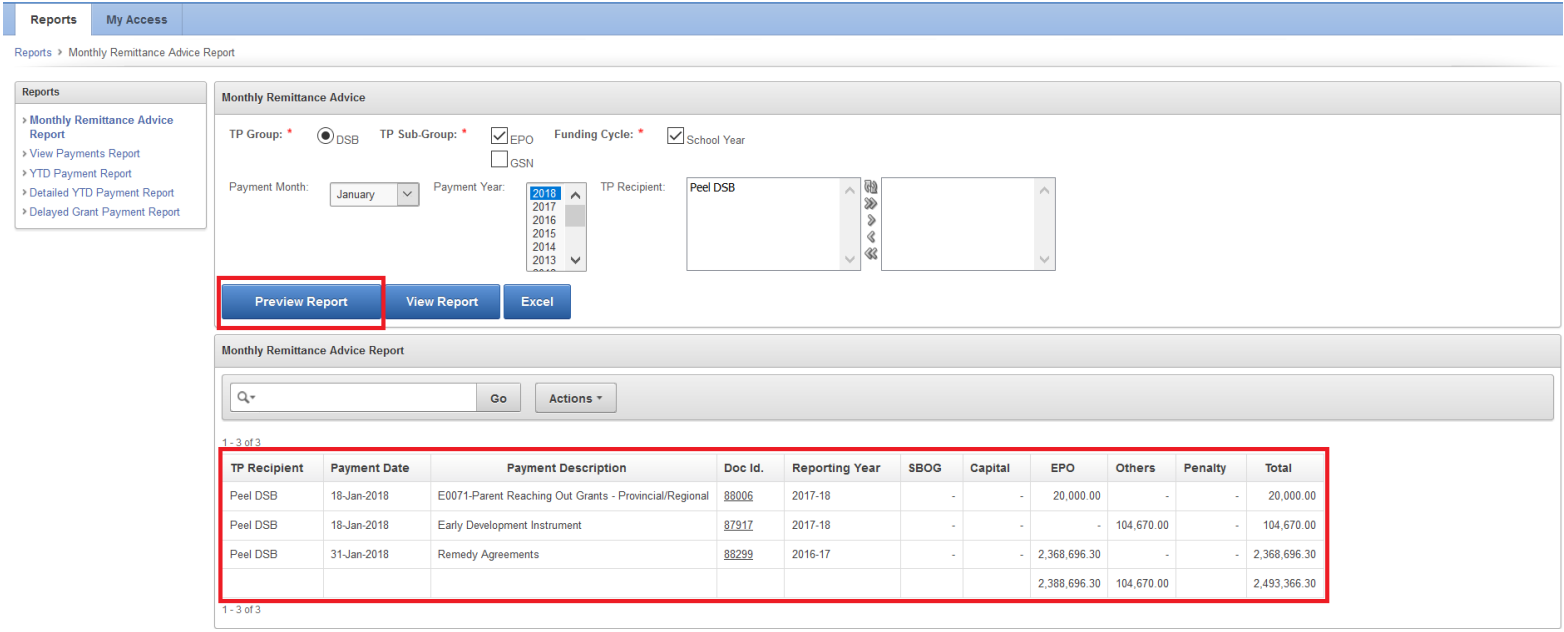Click Payment Year list scroll-down arrow
The width and height of the screenshot is (1564, 632).
575,260
